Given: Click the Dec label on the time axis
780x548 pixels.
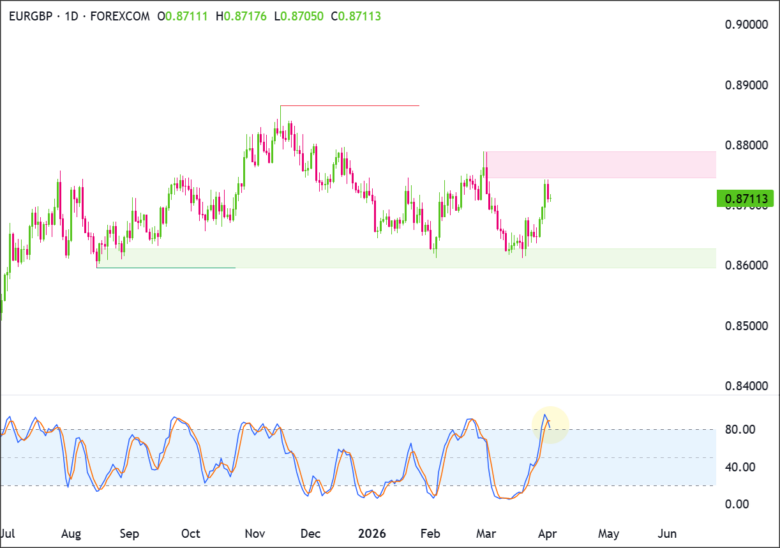Looking at the screenshot, I should (x=310, y=534).
